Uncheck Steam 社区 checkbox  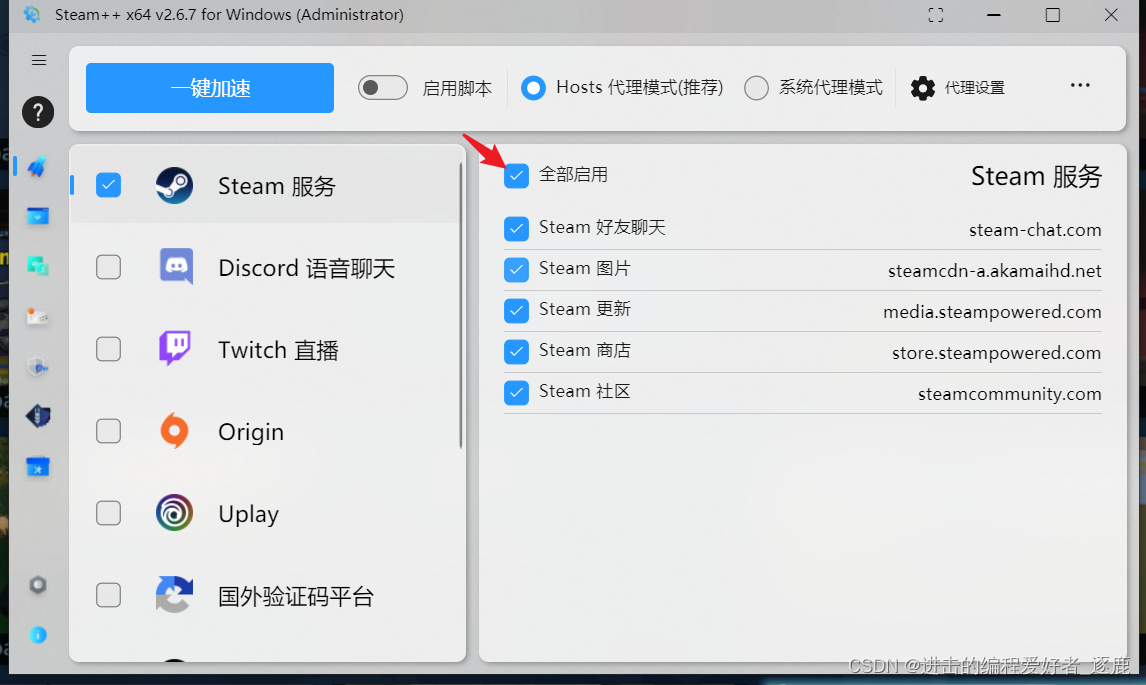pos(516,393)
